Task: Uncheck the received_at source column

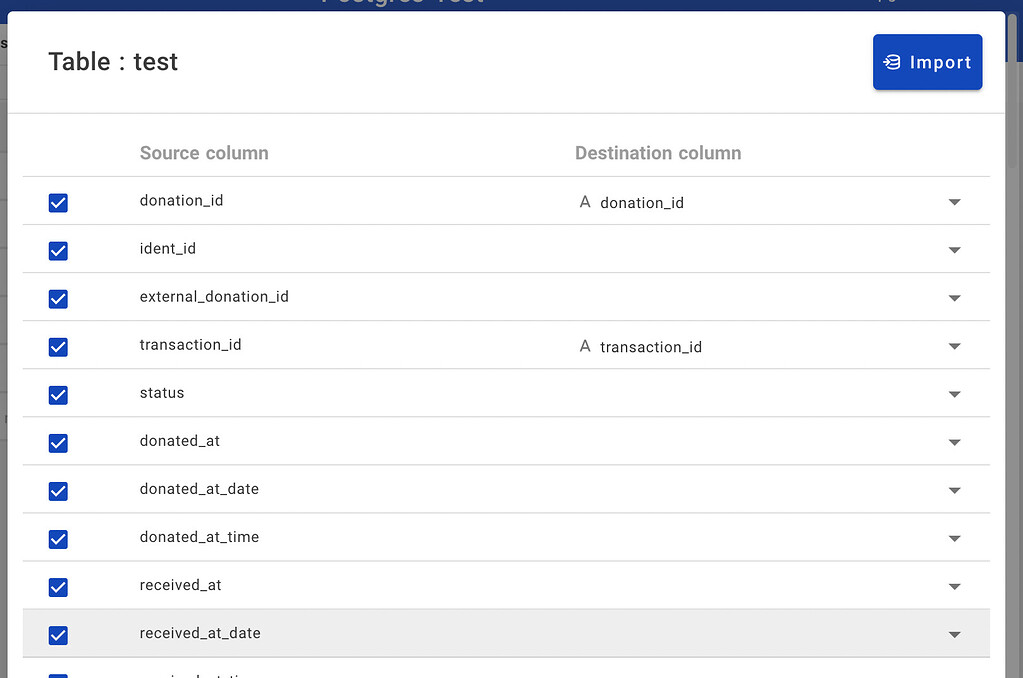Action: tap(58, 587)
